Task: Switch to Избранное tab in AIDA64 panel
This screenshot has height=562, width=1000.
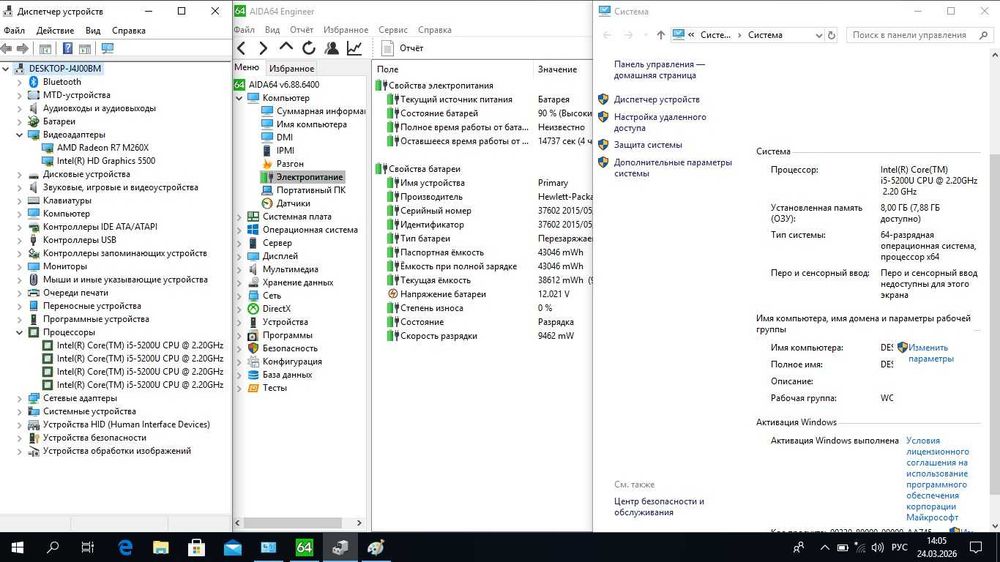Action: [x=291, y=68]
